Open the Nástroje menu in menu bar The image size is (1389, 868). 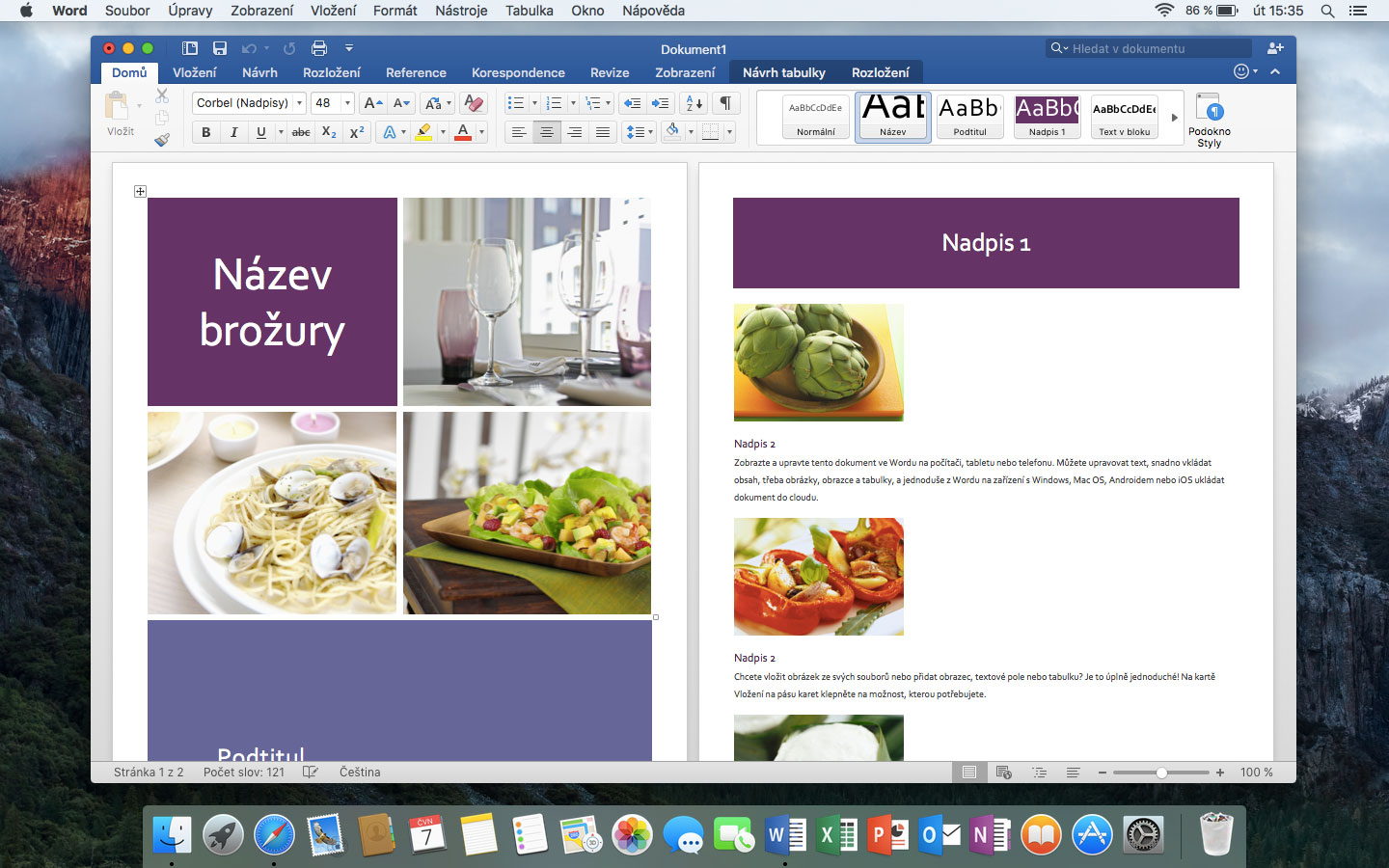tap(461, 11)
